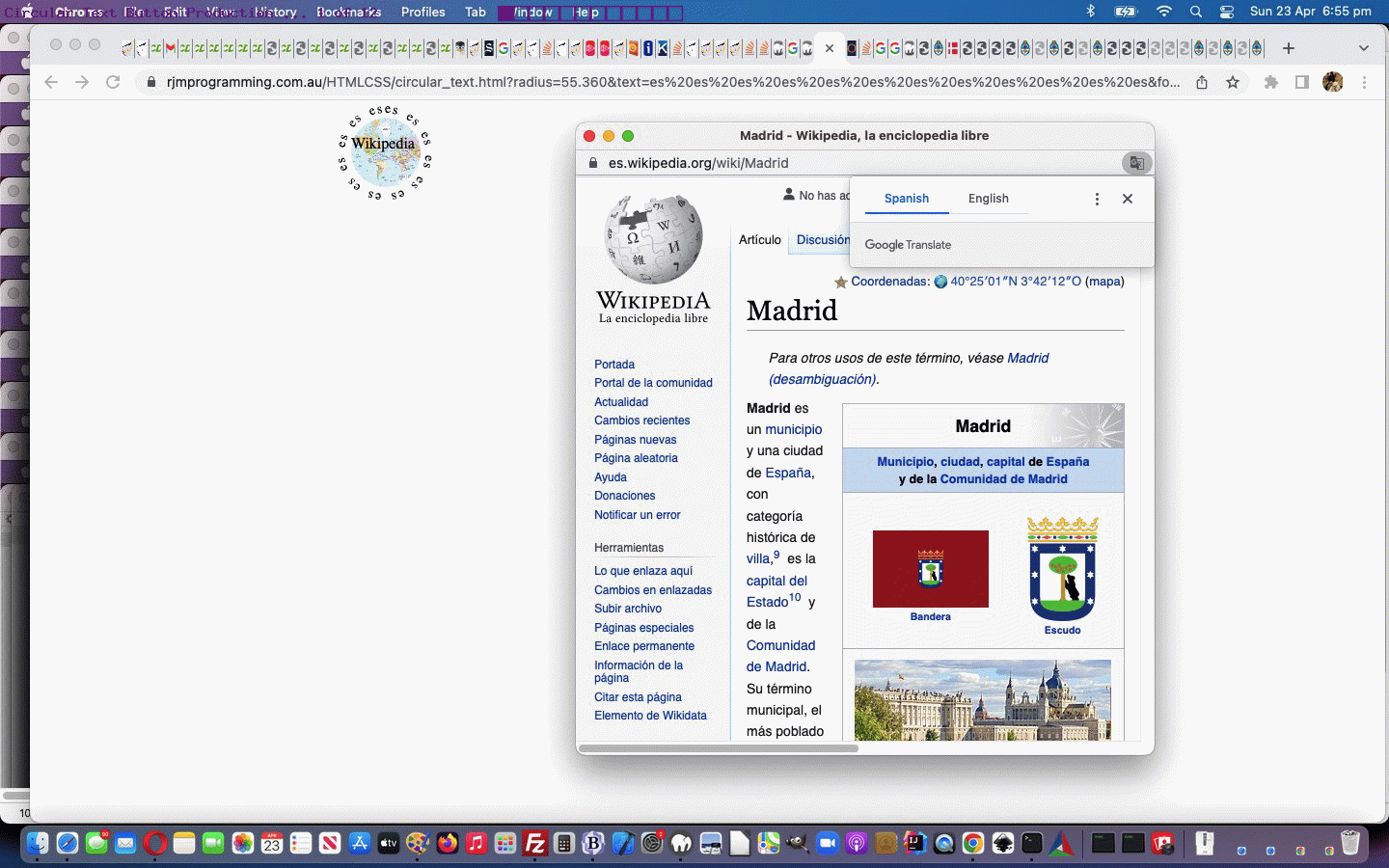Open Translate options three-dot menu

1097,199
